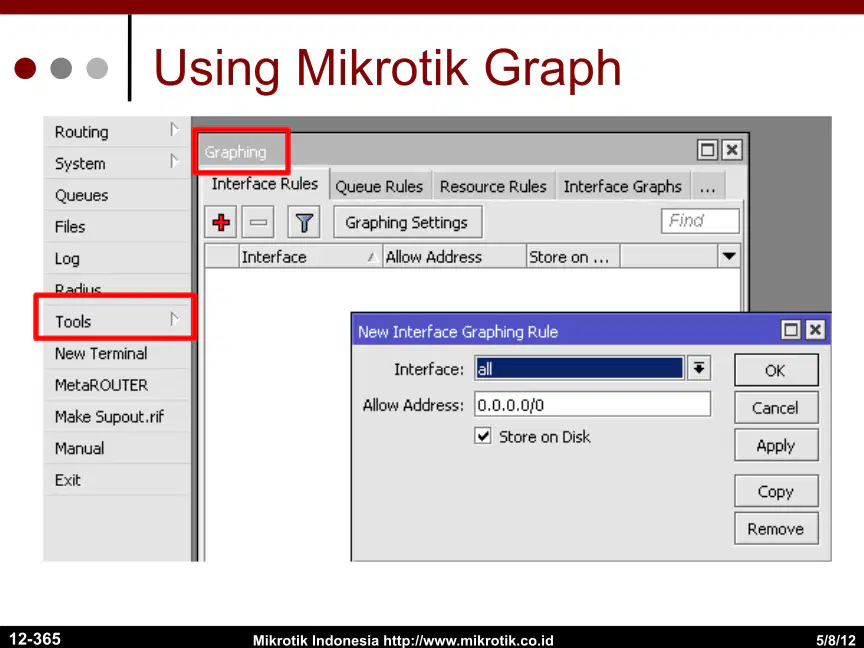Confirm the rule with OK
Image resolution: width=864 pixels, height=648 pixels.
776,370
